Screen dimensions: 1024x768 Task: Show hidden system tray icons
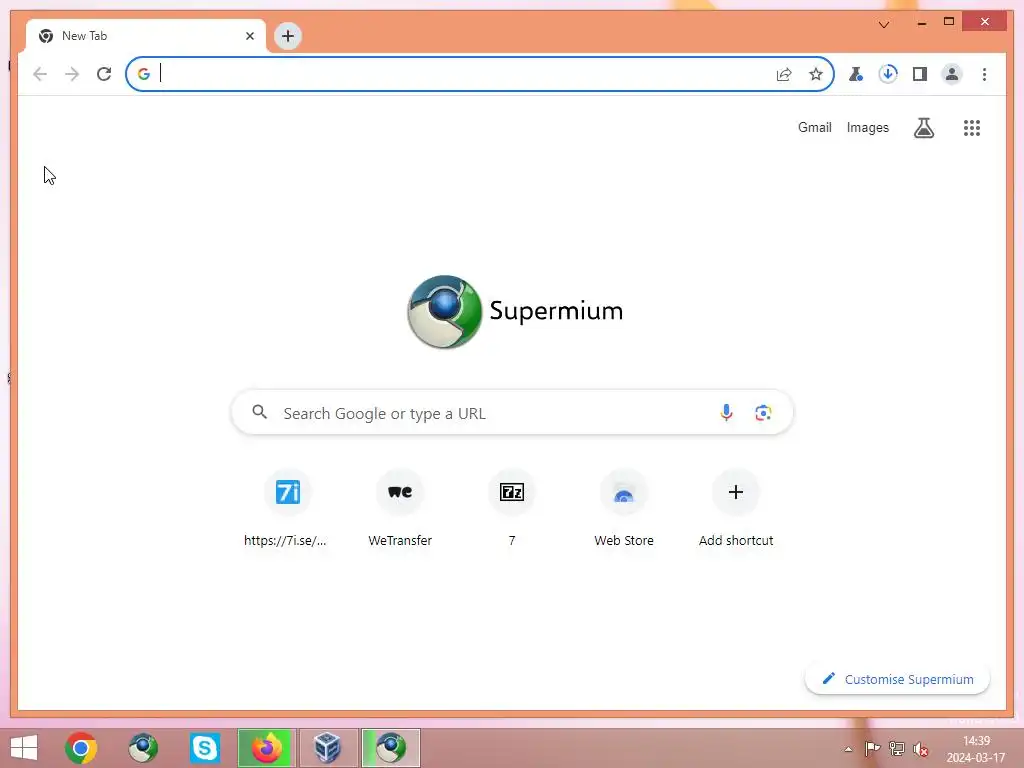[848, 749]
